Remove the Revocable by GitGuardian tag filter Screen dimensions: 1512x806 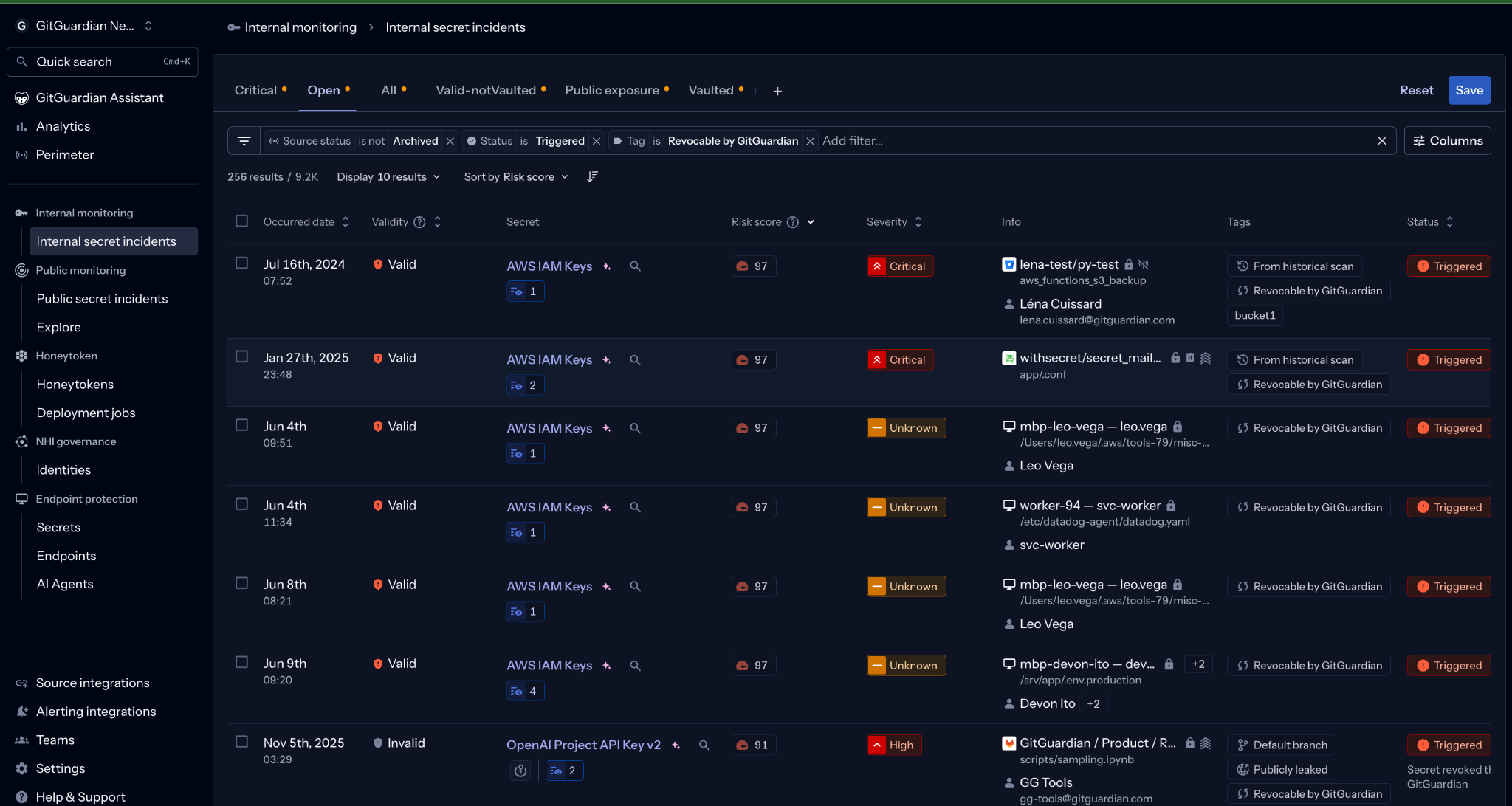coord(810,141)
